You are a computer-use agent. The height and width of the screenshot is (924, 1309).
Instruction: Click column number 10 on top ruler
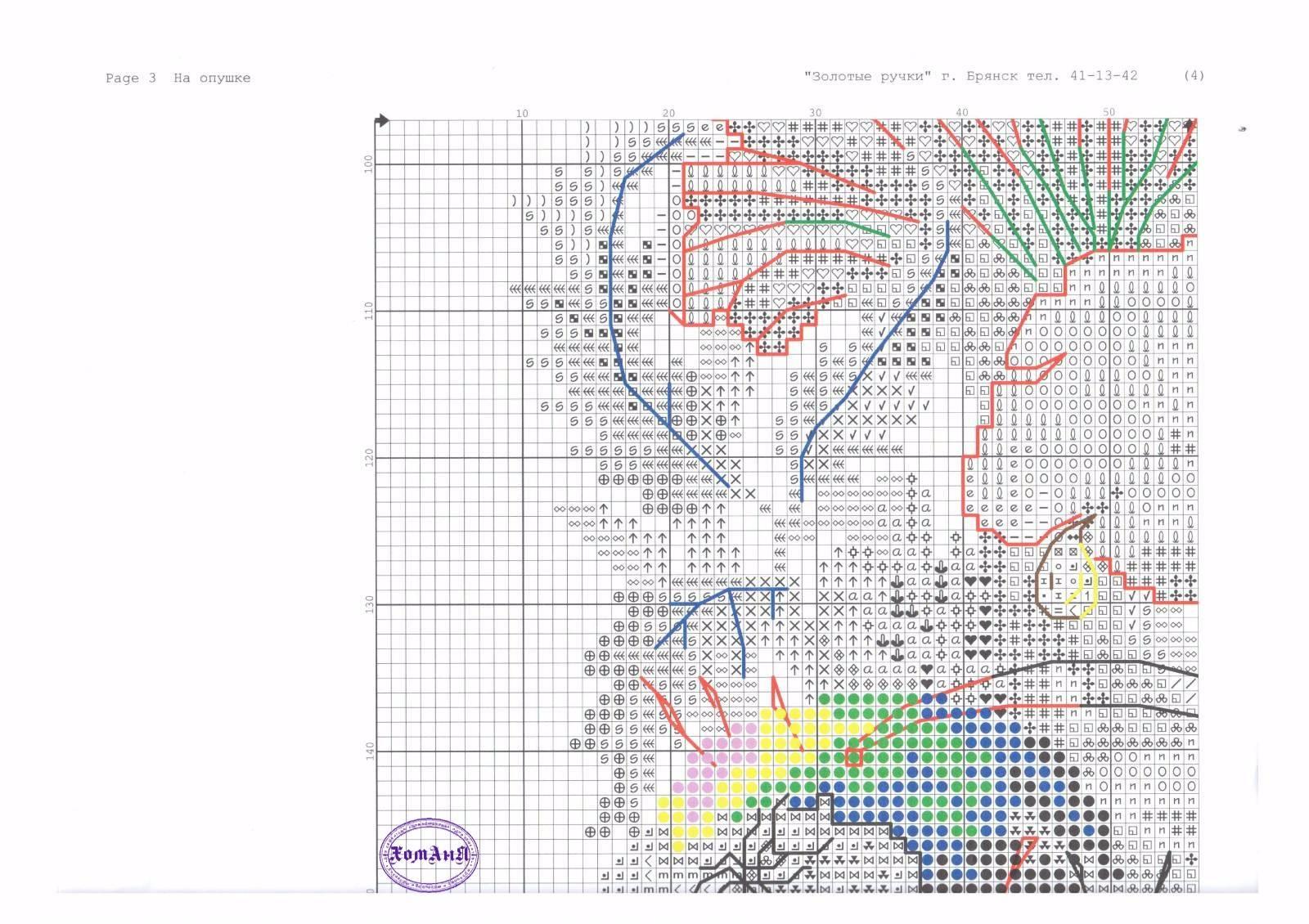pos(522,114)
